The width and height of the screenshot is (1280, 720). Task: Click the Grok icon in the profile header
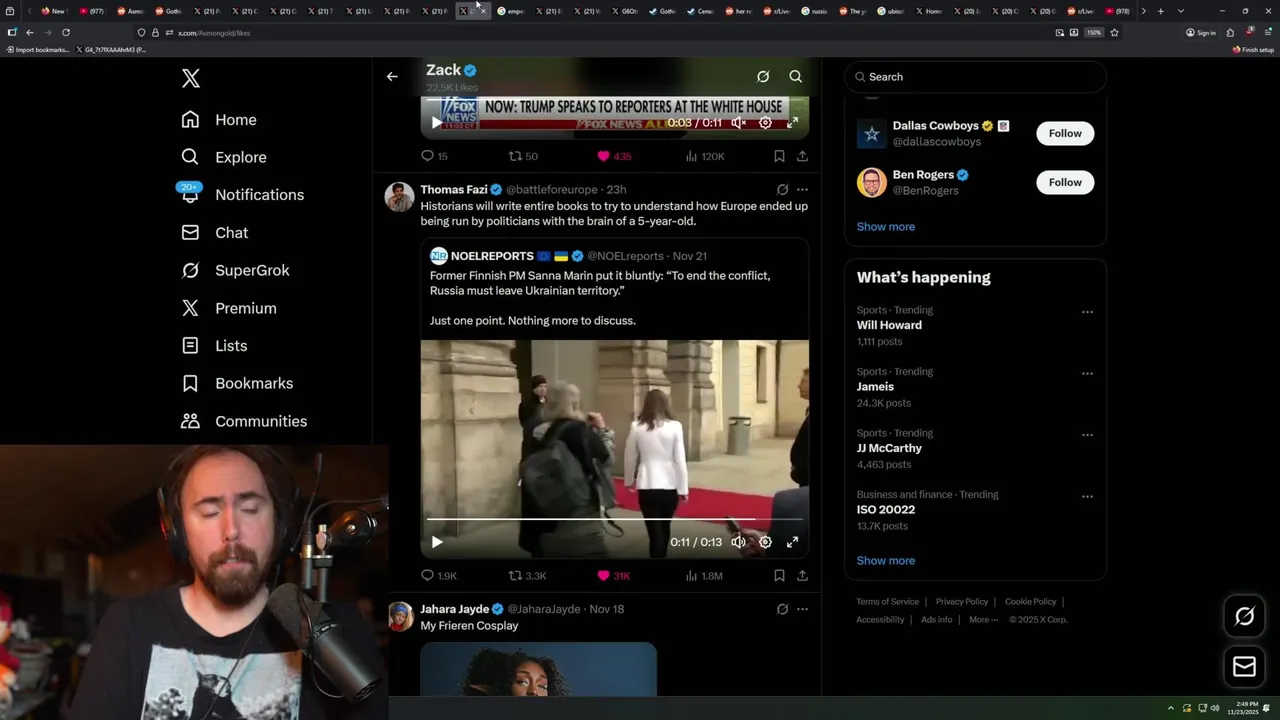[763, 76]
